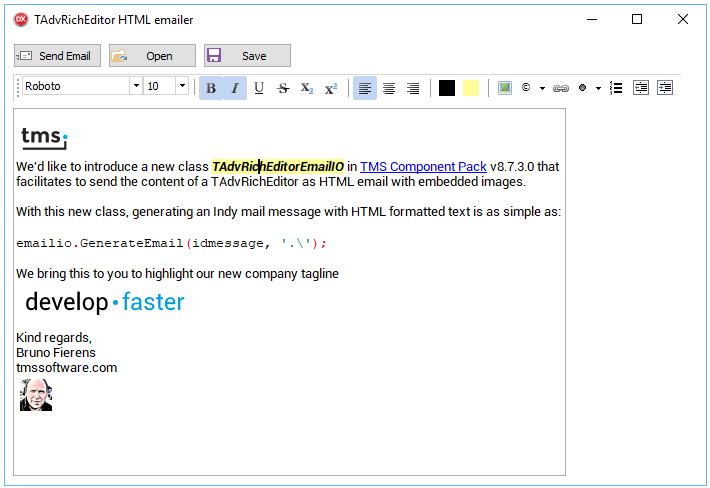Image resolution: width=710 pixels, height=488 pixels.
Task: Apply bullet list with the dot icon
Action: pyautogui.click(x=583, y=88)
